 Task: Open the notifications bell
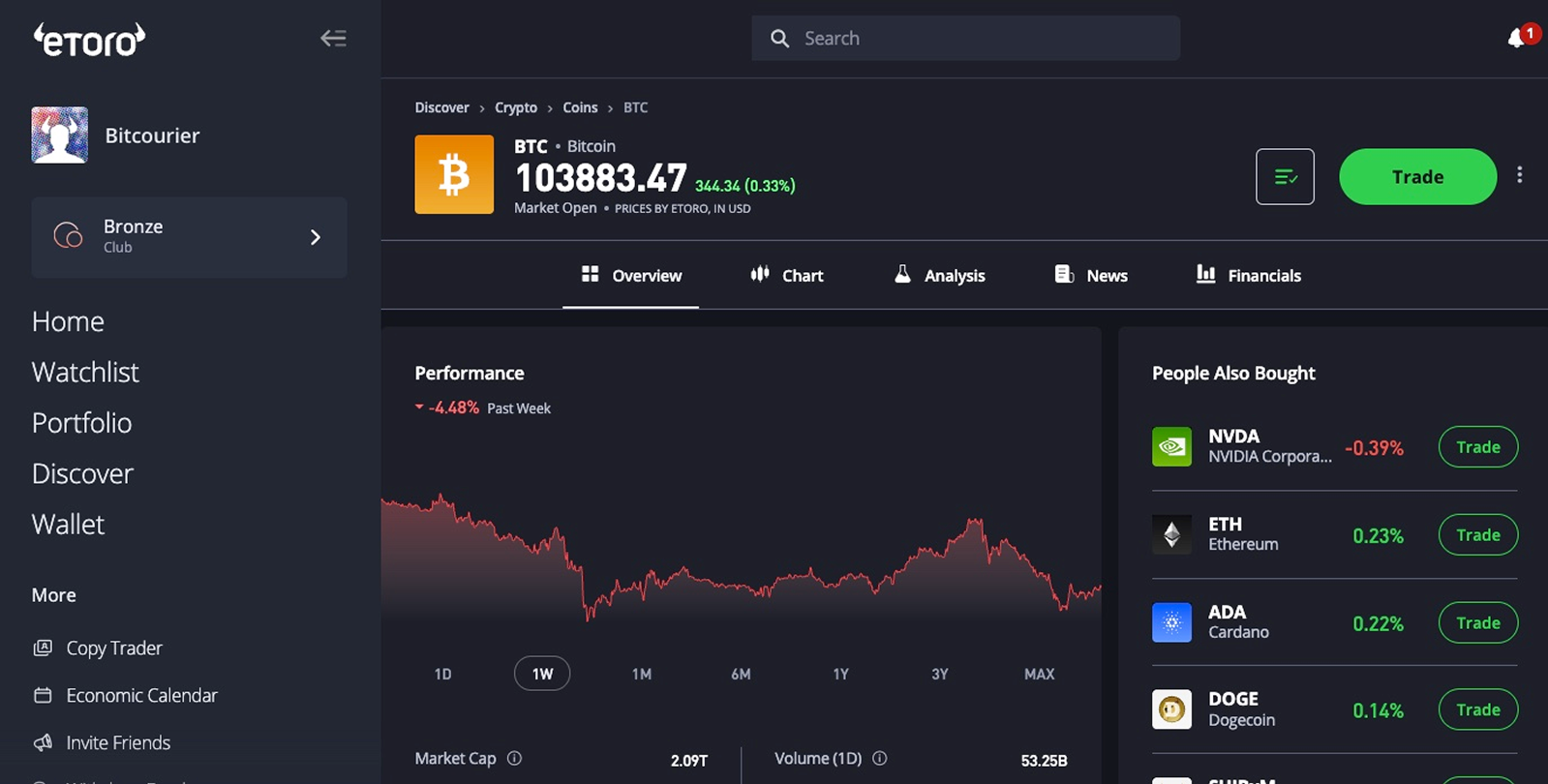coord(1517,39)
